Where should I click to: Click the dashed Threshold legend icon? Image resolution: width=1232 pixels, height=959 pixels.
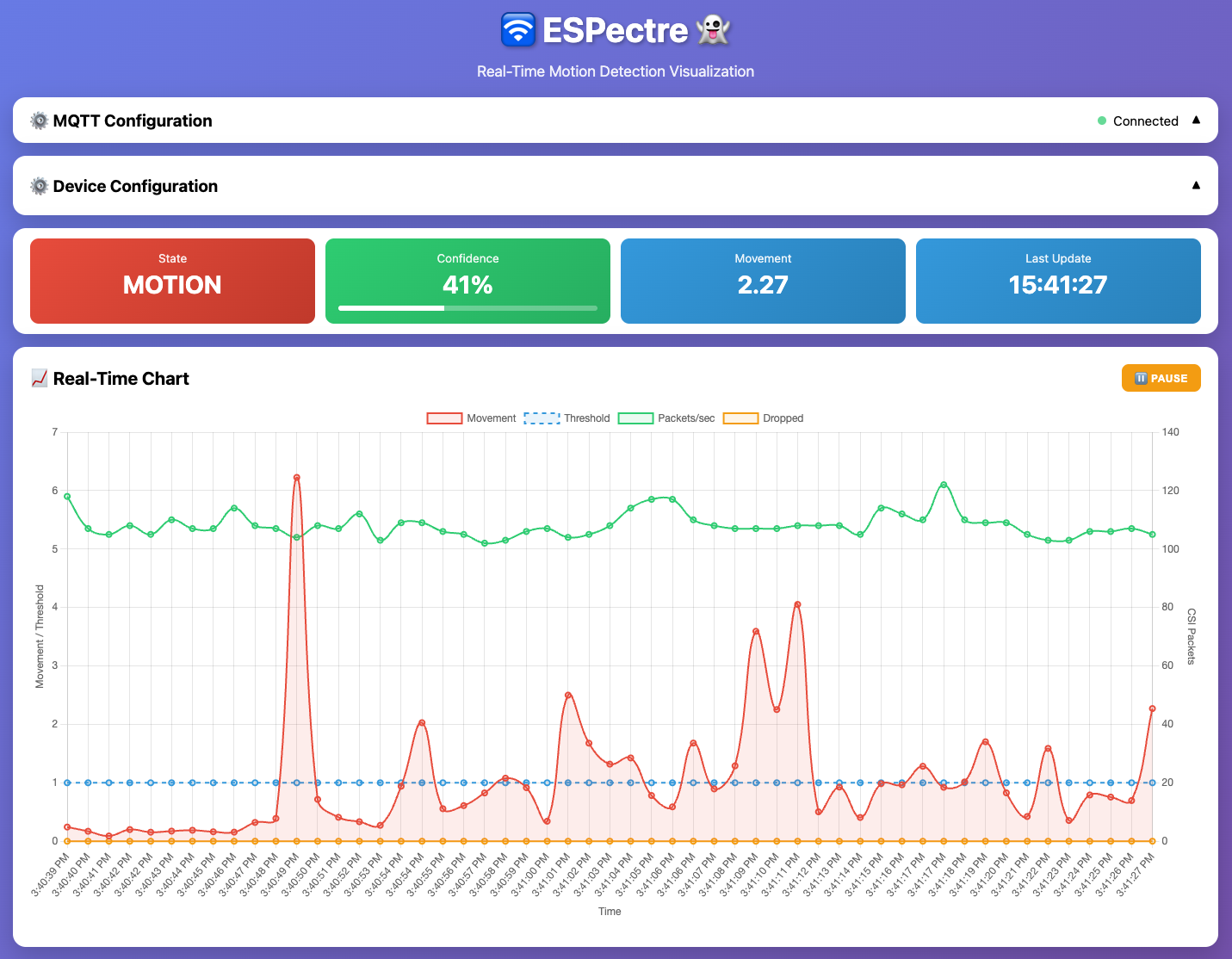(x=543, y=418)
